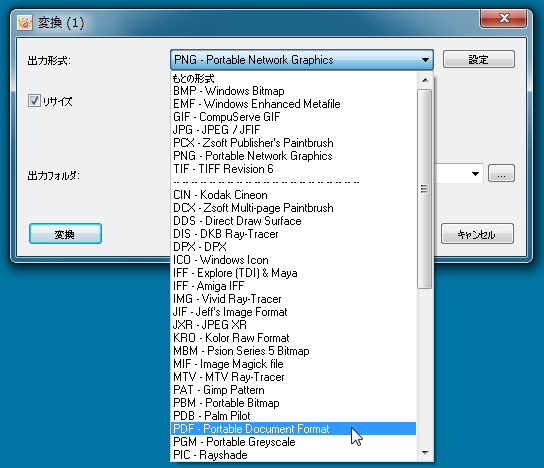Select PIC - Rayshade format
544x468 pixels.
[x=294, y=455]
